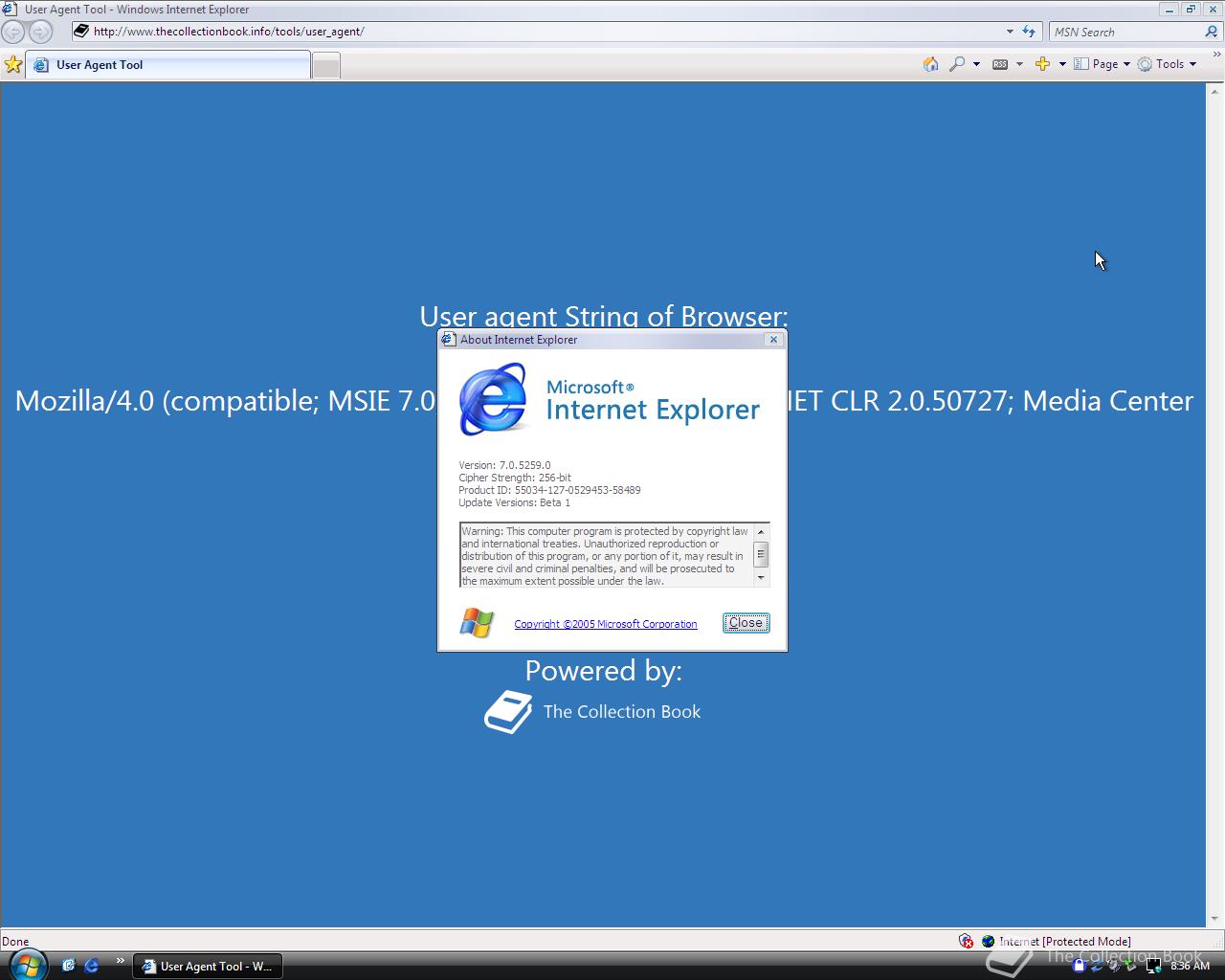Click the RSS feeds icon

[x=1000, y=64]
